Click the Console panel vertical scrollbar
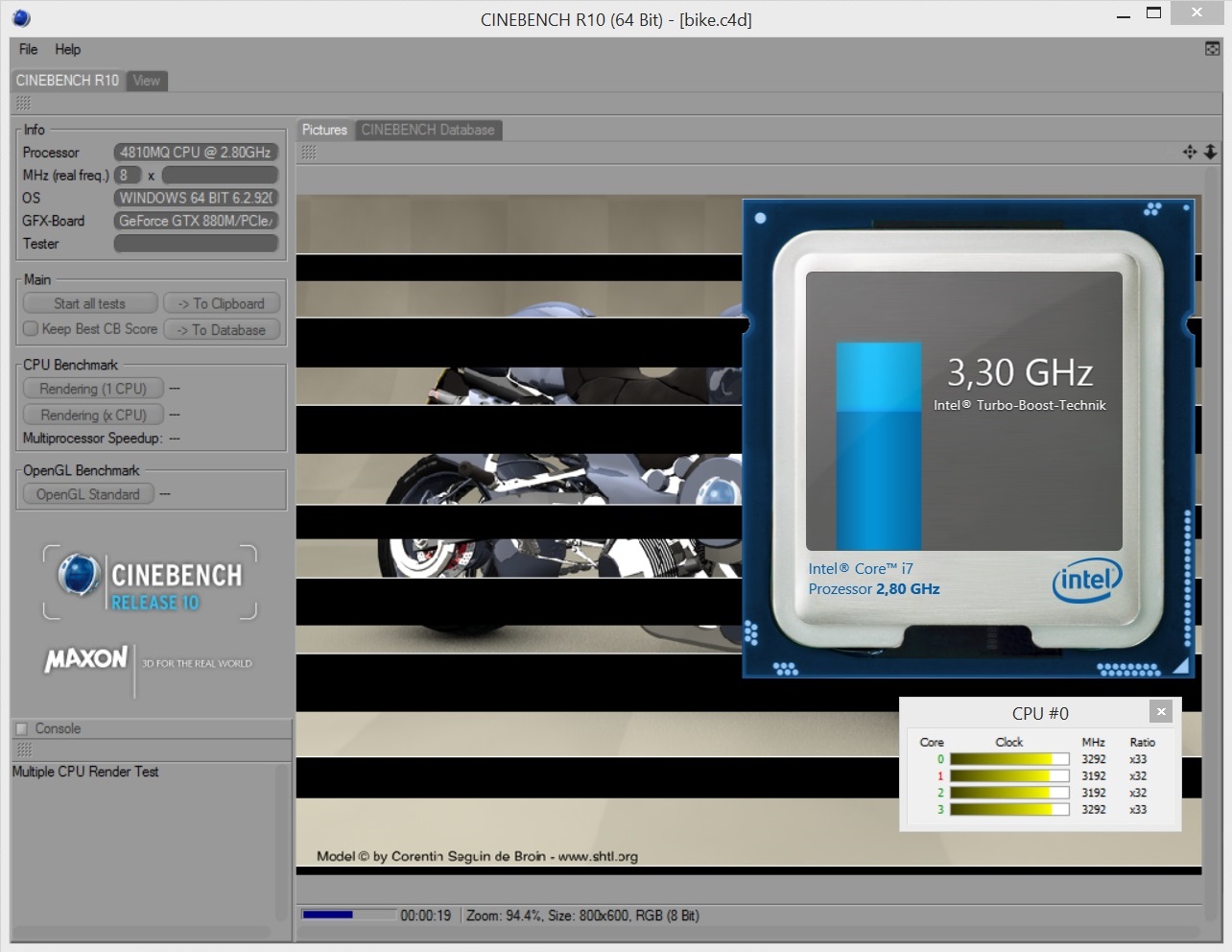This screenshot has height=952, width=1232. coord(282,843)
